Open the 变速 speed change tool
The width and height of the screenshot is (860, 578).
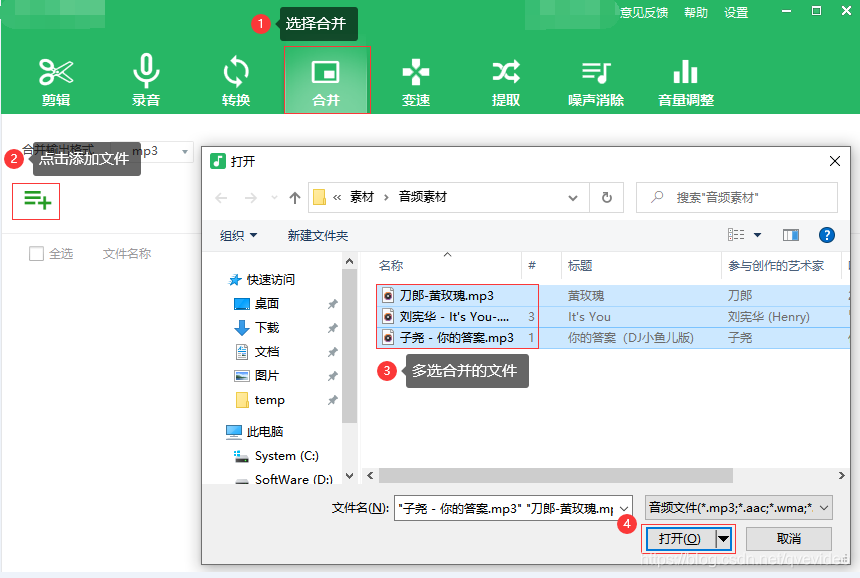click(416, 81)
